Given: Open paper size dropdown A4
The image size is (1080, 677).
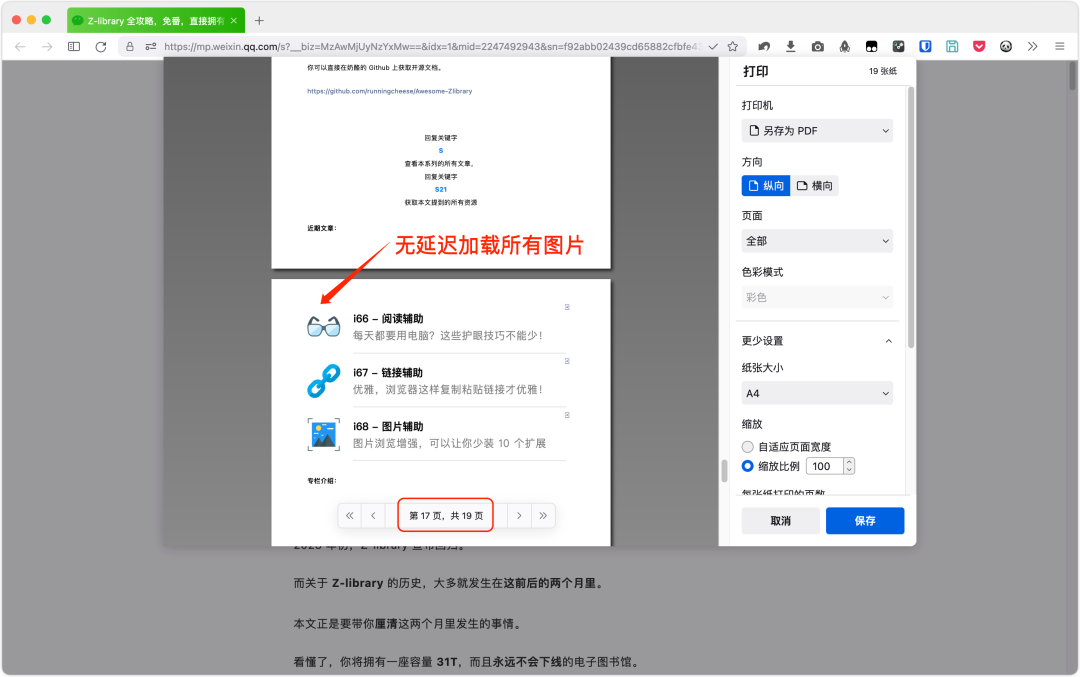Looking at the screenshot, I should tap(817, 393).
